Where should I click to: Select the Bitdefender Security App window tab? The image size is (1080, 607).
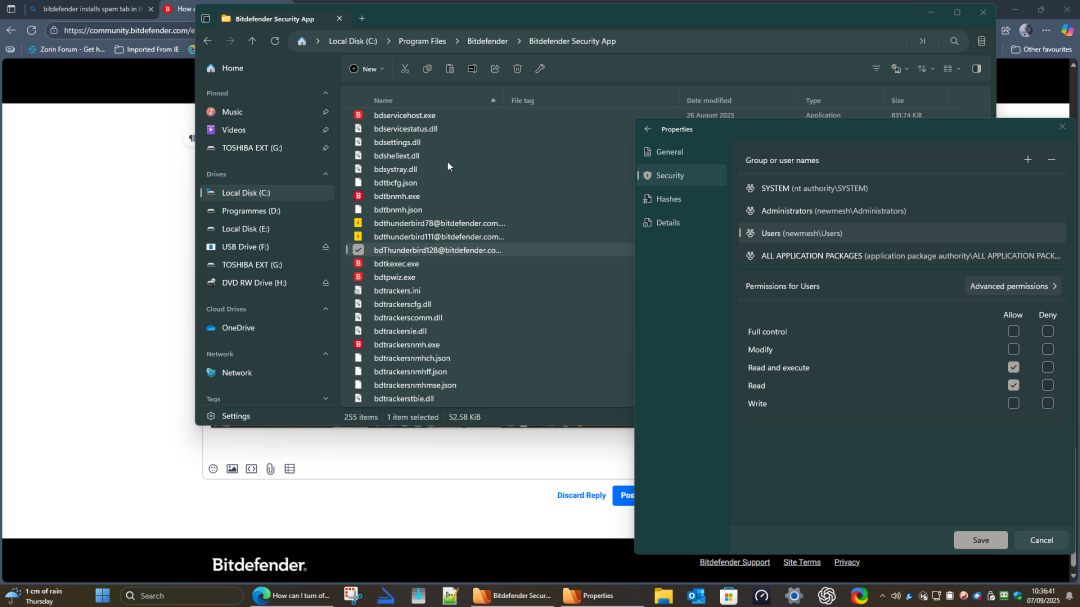[282, 19]
